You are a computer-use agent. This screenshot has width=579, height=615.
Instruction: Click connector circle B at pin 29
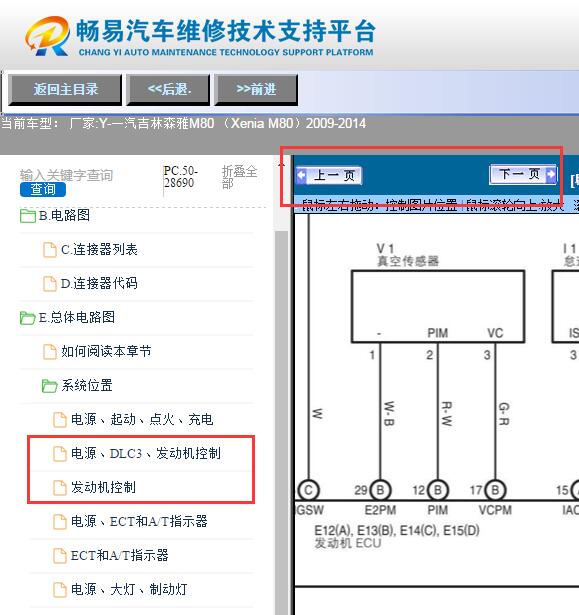380,490
